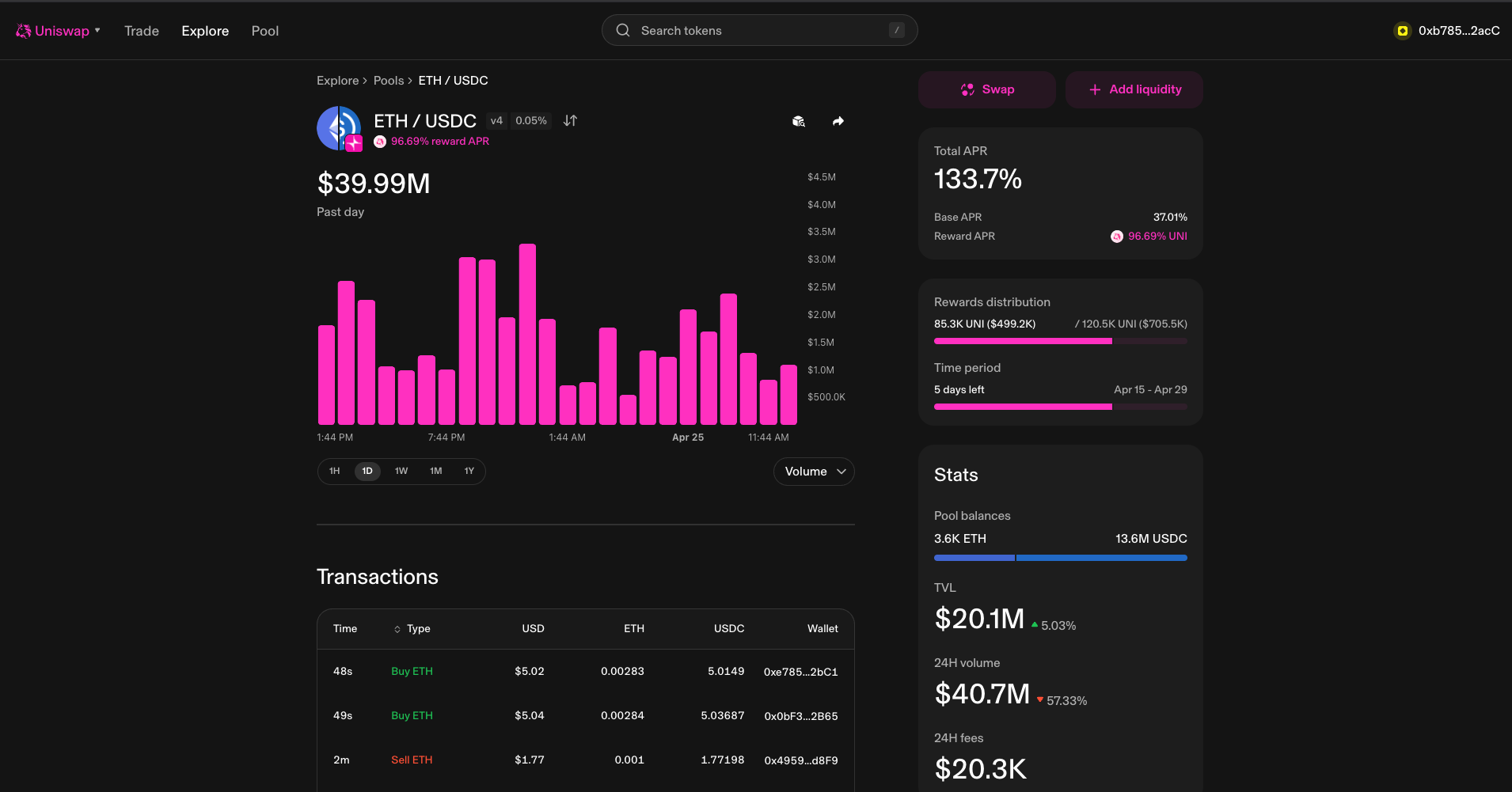Click the pool balances ETH/USDC bar

tap(1061, 558)
